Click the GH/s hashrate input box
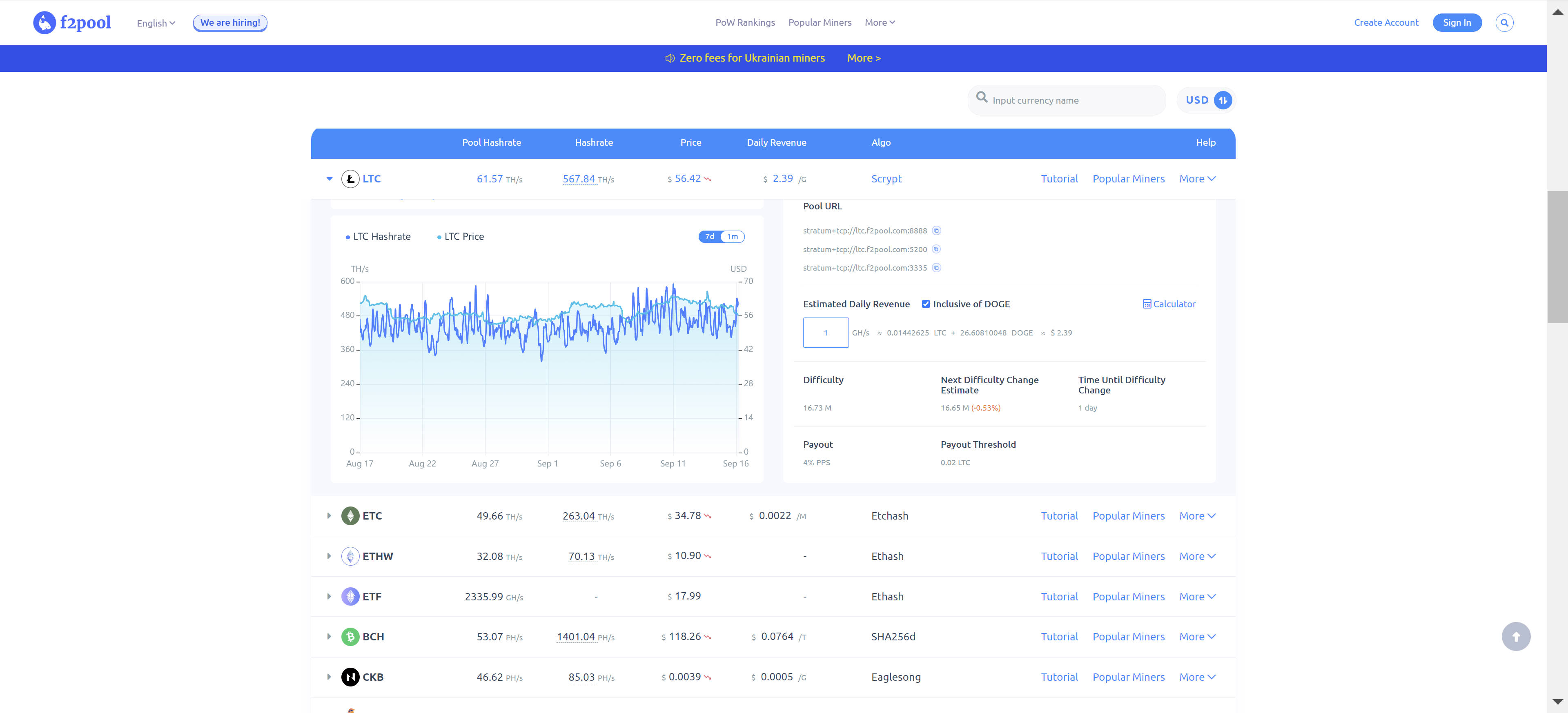 tap(825, 333)
